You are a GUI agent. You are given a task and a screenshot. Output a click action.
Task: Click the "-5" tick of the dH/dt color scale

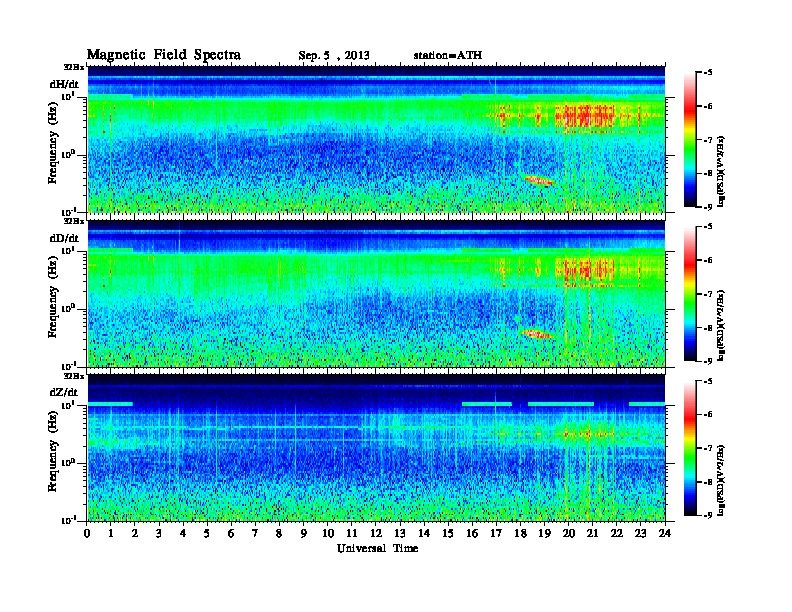(x=708, y=73)
